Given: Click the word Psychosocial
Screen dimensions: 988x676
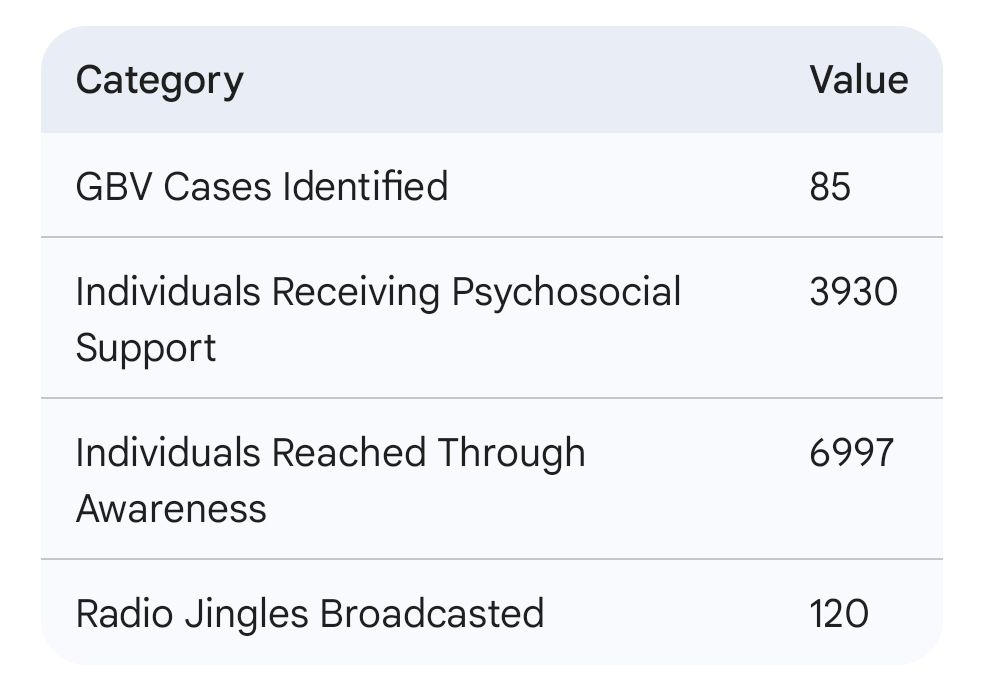Looking at the screenshot, I should [566, 292].
